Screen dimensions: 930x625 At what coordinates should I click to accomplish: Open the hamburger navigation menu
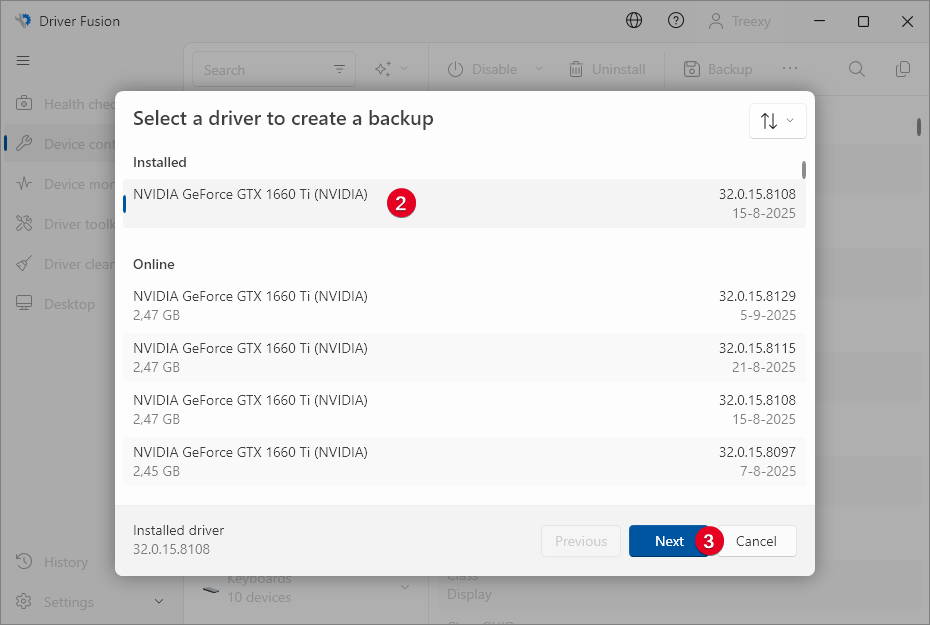click(x=23, y=60)
